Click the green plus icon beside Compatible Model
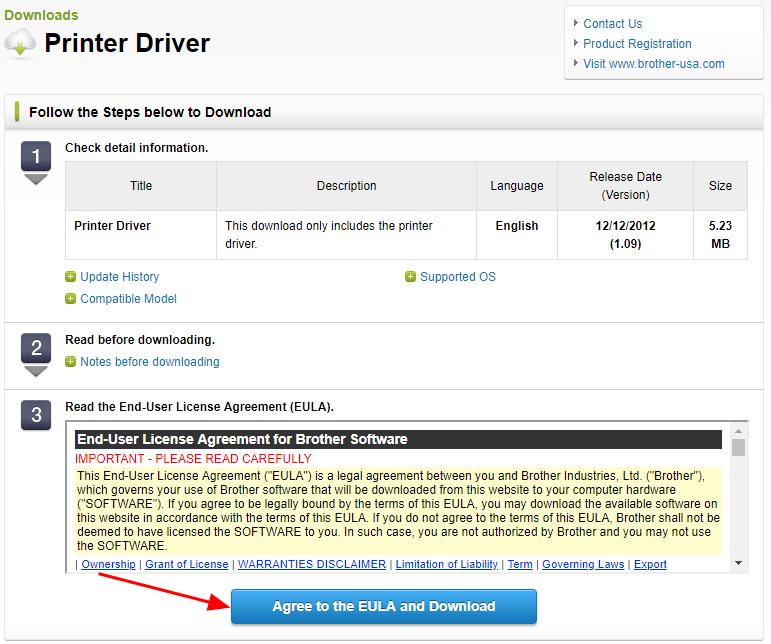771x644 pixels. tap(70, 299)
